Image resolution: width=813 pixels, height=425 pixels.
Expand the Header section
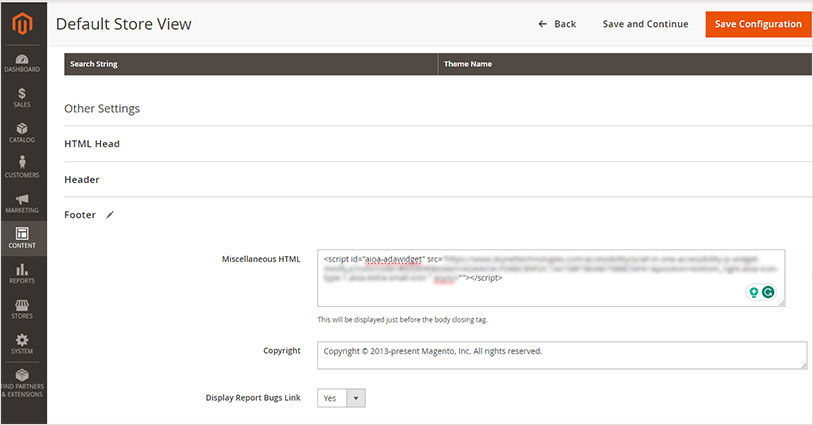tap(82, 180)
